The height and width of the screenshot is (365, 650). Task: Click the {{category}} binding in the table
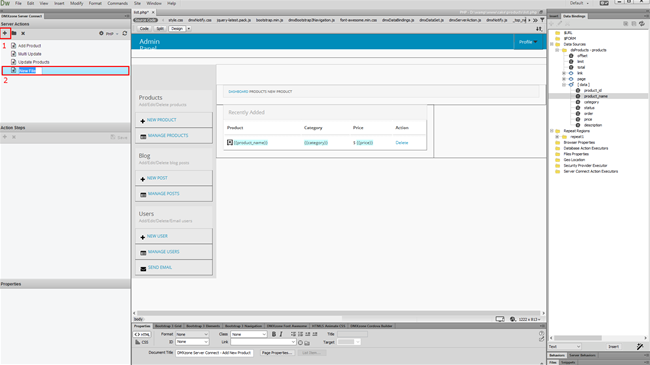tap(316, 143)
